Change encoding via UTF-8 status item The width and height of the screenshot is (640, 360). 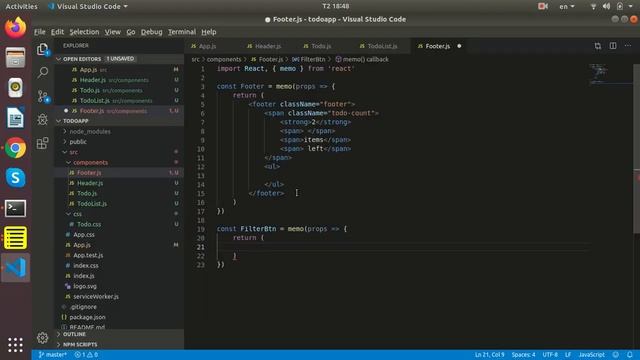click(x=550, y=355)
